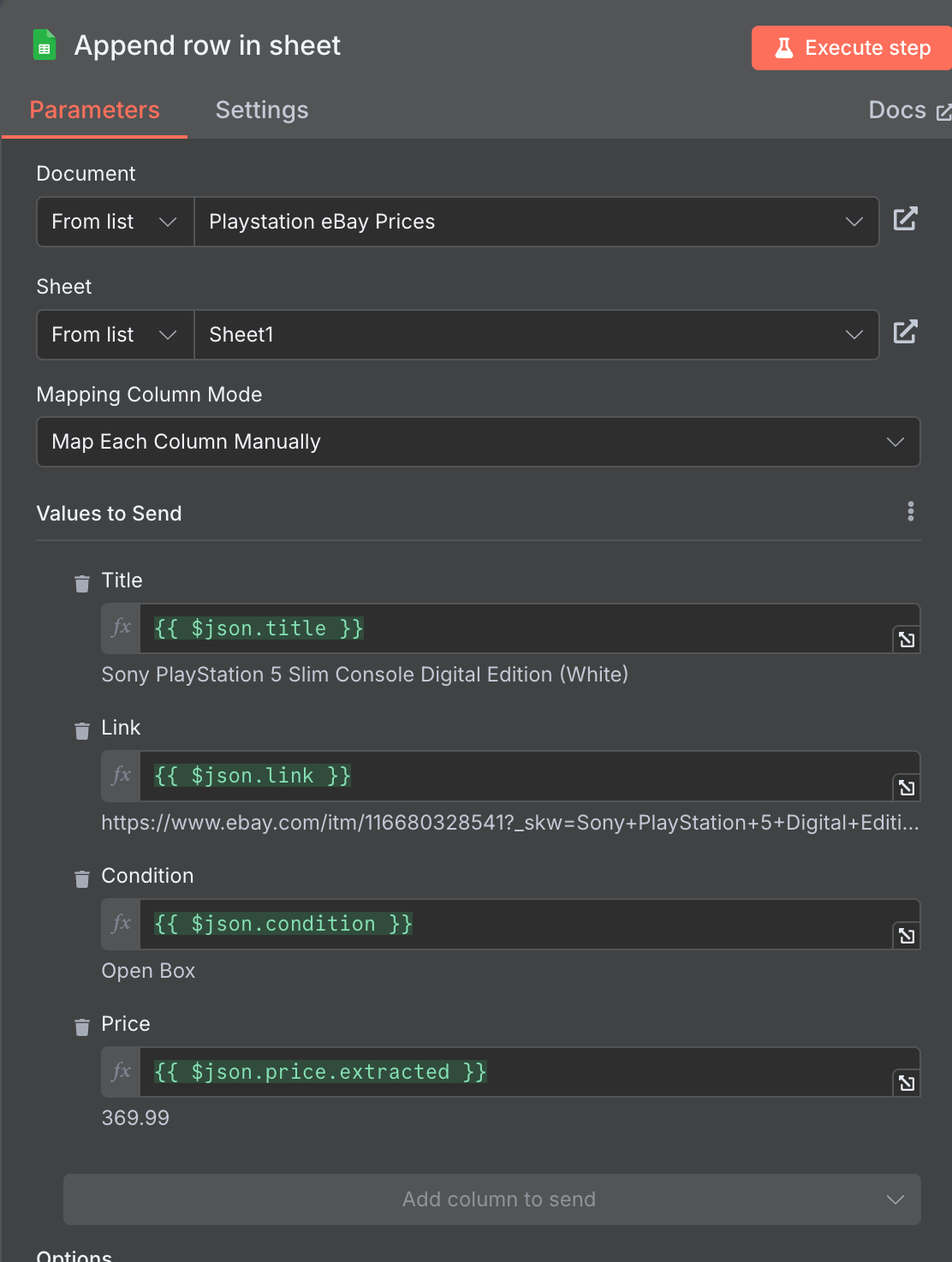Click the Execute step button
The image size is (952, 1262).
(x=852, y=48)
